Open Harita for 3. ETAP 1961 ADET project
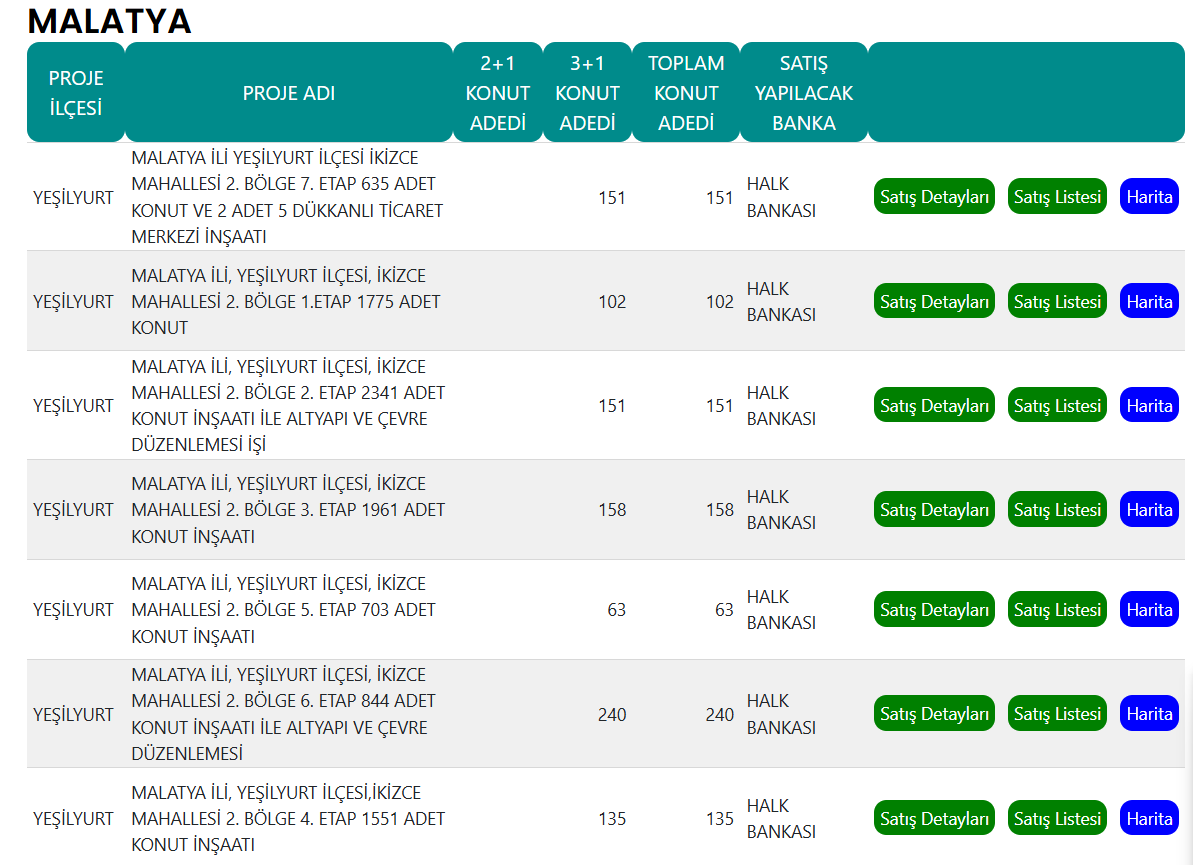Screen dimensions: 1193x865 tap(1149, 510)
